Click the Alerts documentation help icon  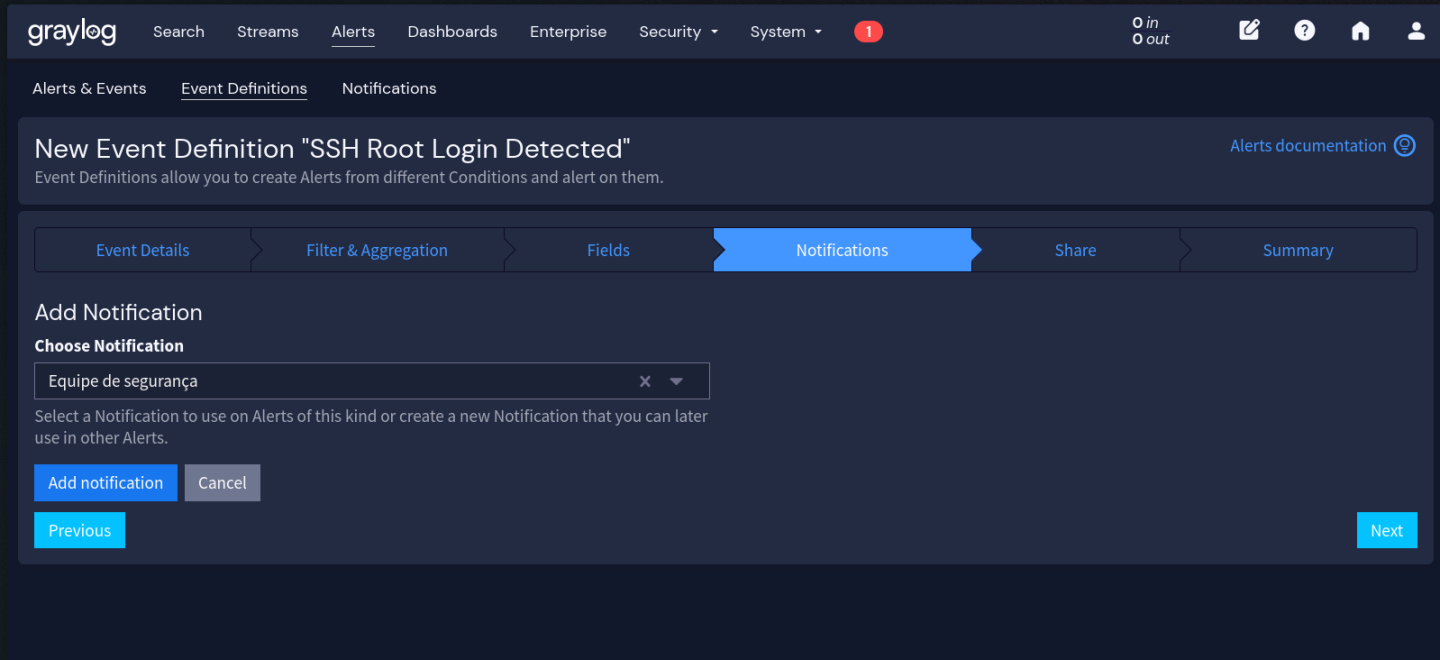tap(1406, 145)
